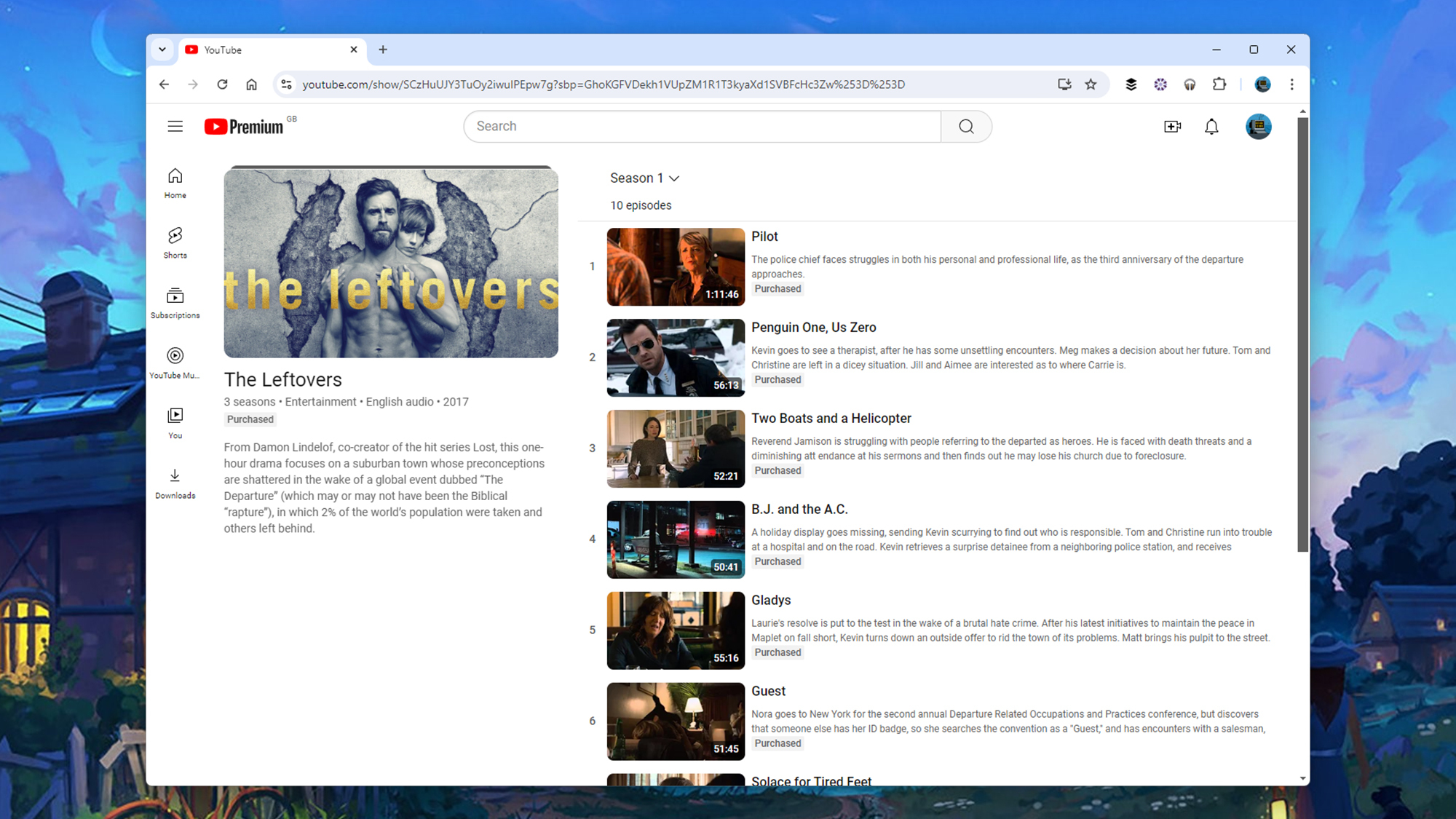1456x819 pixels.
Task: Go to YouTube Premium home logo
Action: (244, 127)
